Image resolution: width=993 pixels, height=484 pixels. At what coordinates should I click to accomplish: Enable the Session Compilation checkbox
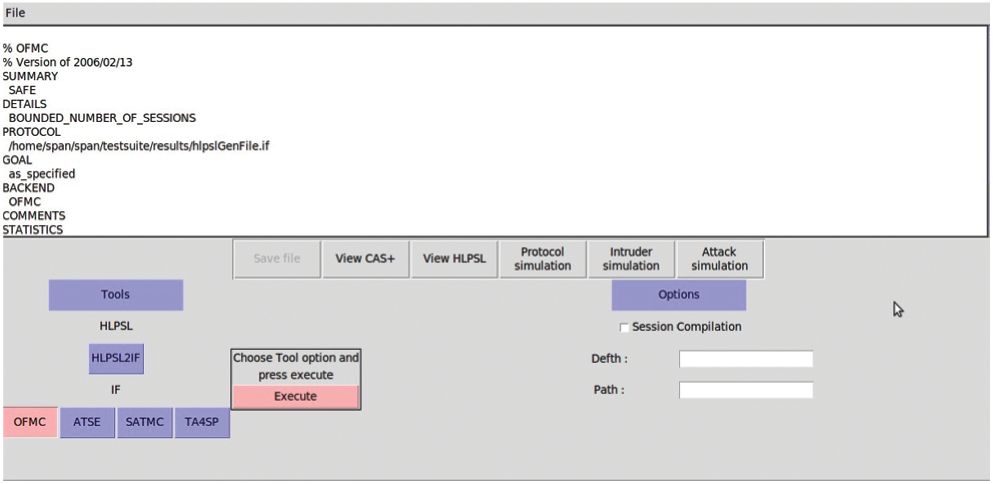point(625,328)
